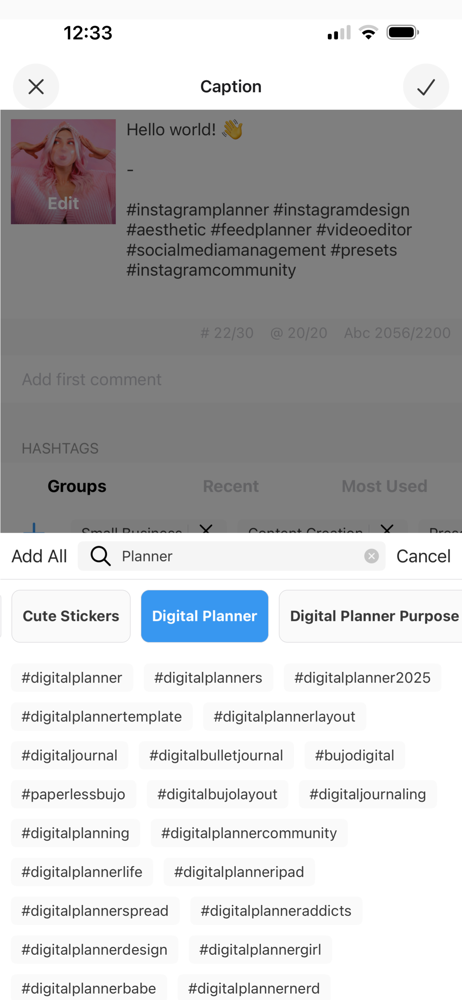Add all hashtags with Add All
Viewport: 462px width, 1000px height.
pyautogui.click(x=39, y=556)
